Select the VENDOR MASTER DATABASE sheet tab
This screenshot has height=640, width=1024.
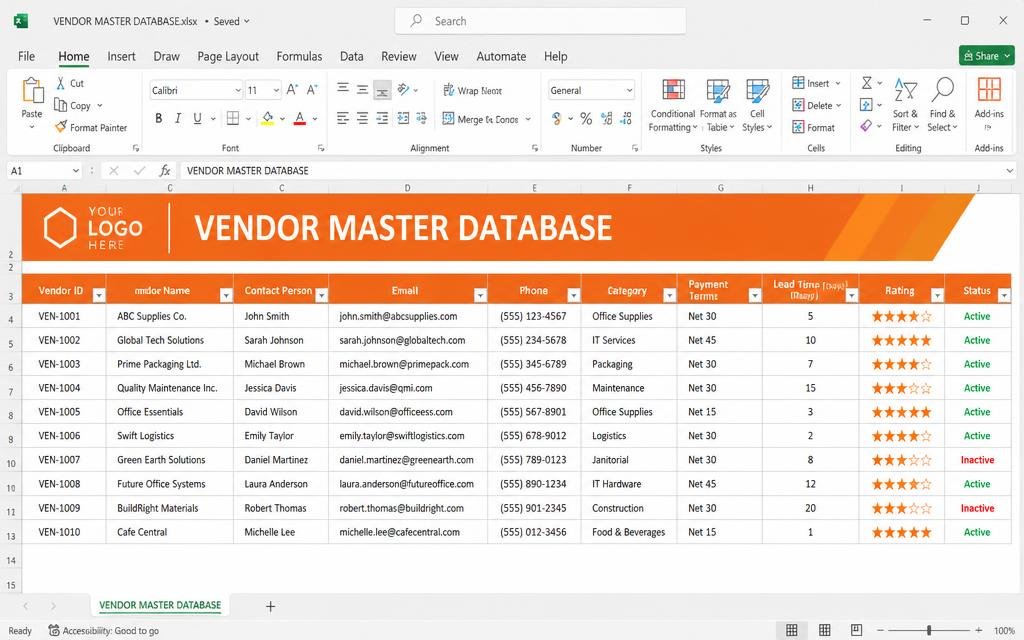pos(160,605)
